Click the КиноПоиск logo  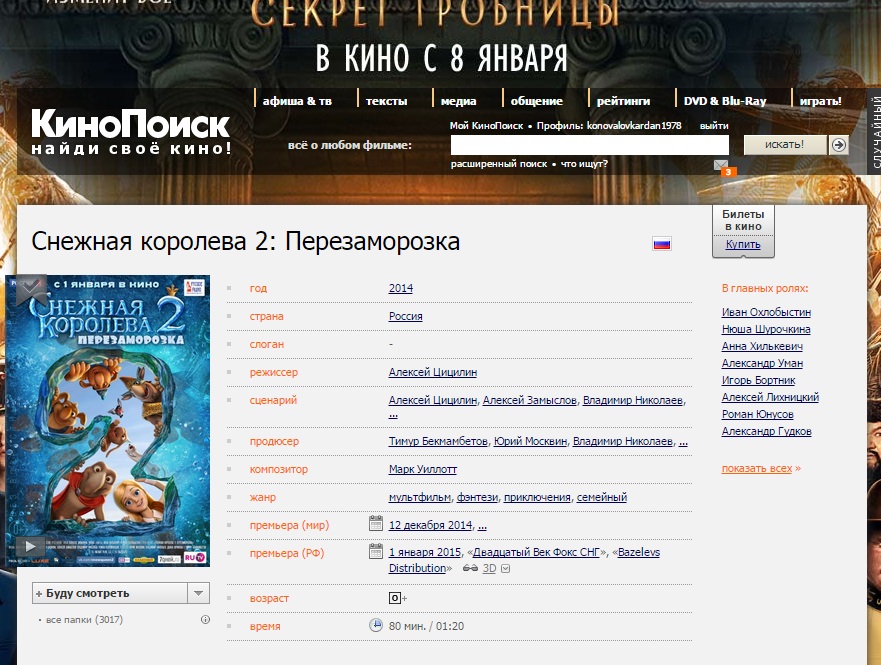tap(130, 132)
